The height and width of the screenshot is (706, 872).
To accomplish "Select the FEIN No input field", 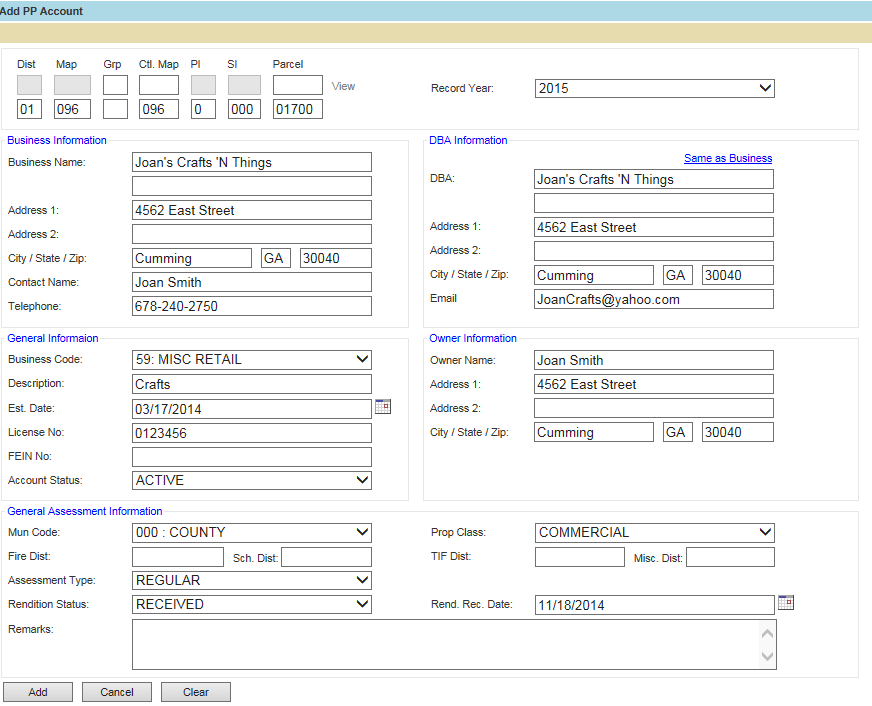I will pyautogui.click(x=251, y=457).
